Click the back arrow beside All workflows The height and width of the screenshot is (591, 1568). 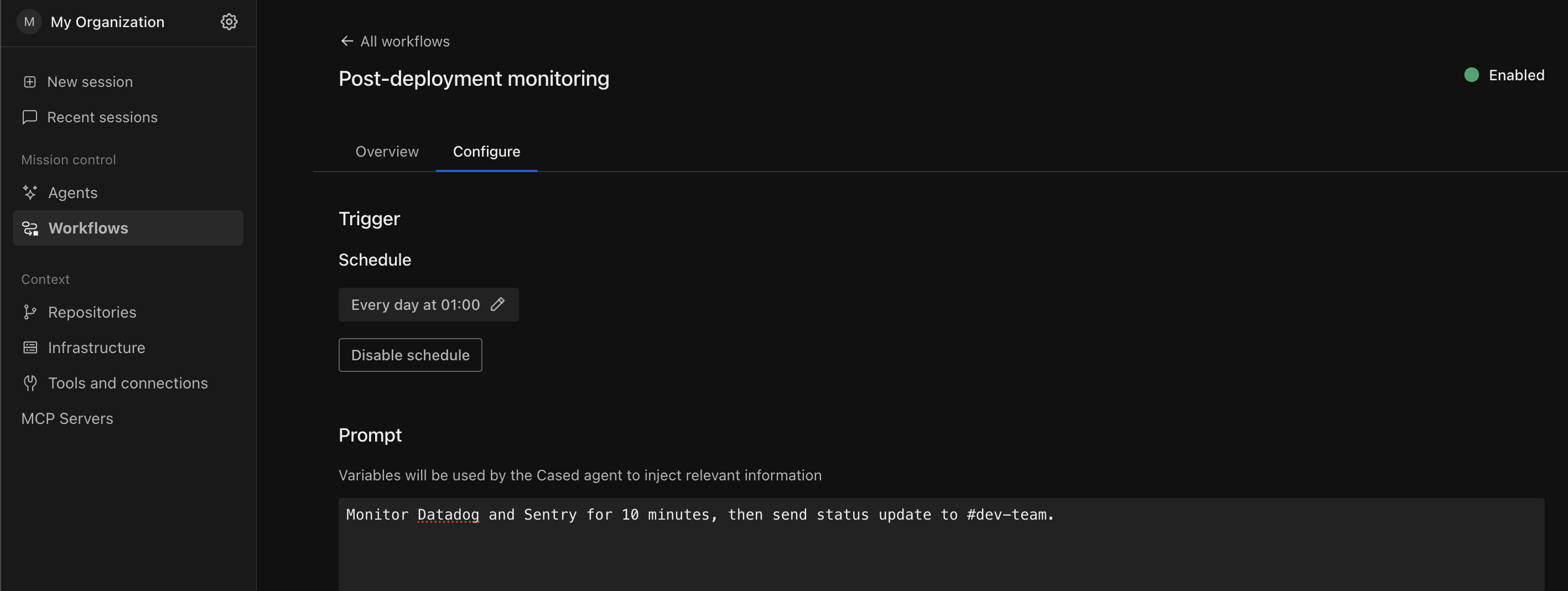tap(347, 41)
